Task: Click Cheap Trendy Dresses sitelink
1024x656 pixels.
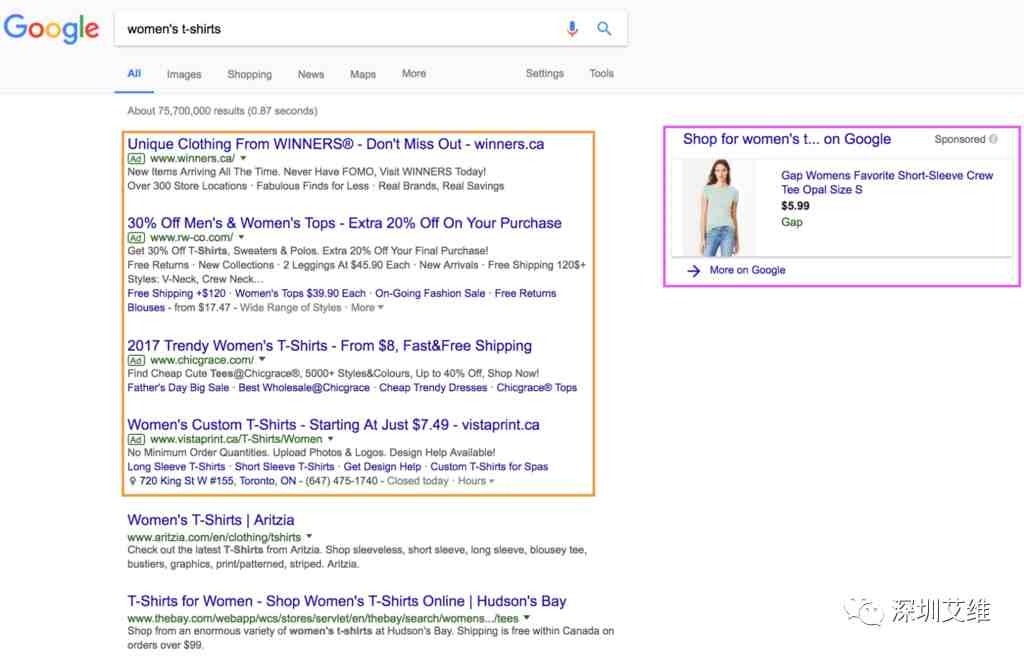Action: (433, 387)
